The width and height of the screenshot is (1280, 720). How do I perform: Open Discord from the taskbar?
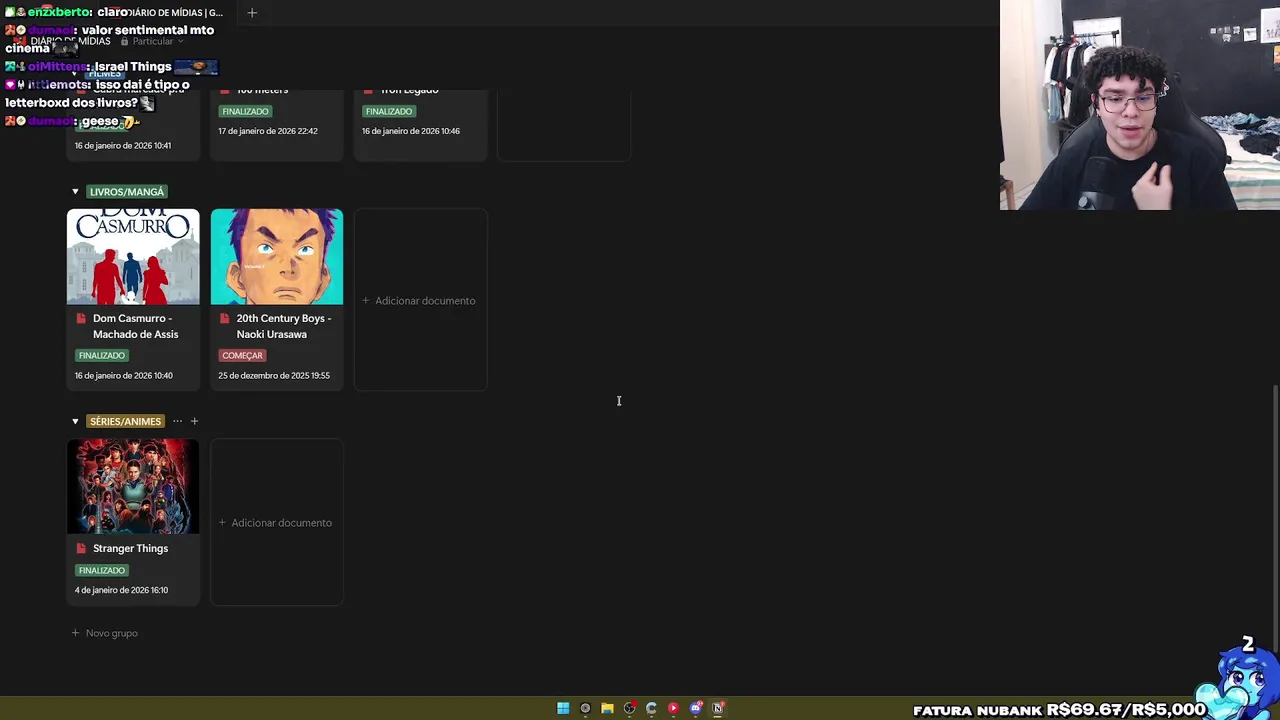coord(696,708)
